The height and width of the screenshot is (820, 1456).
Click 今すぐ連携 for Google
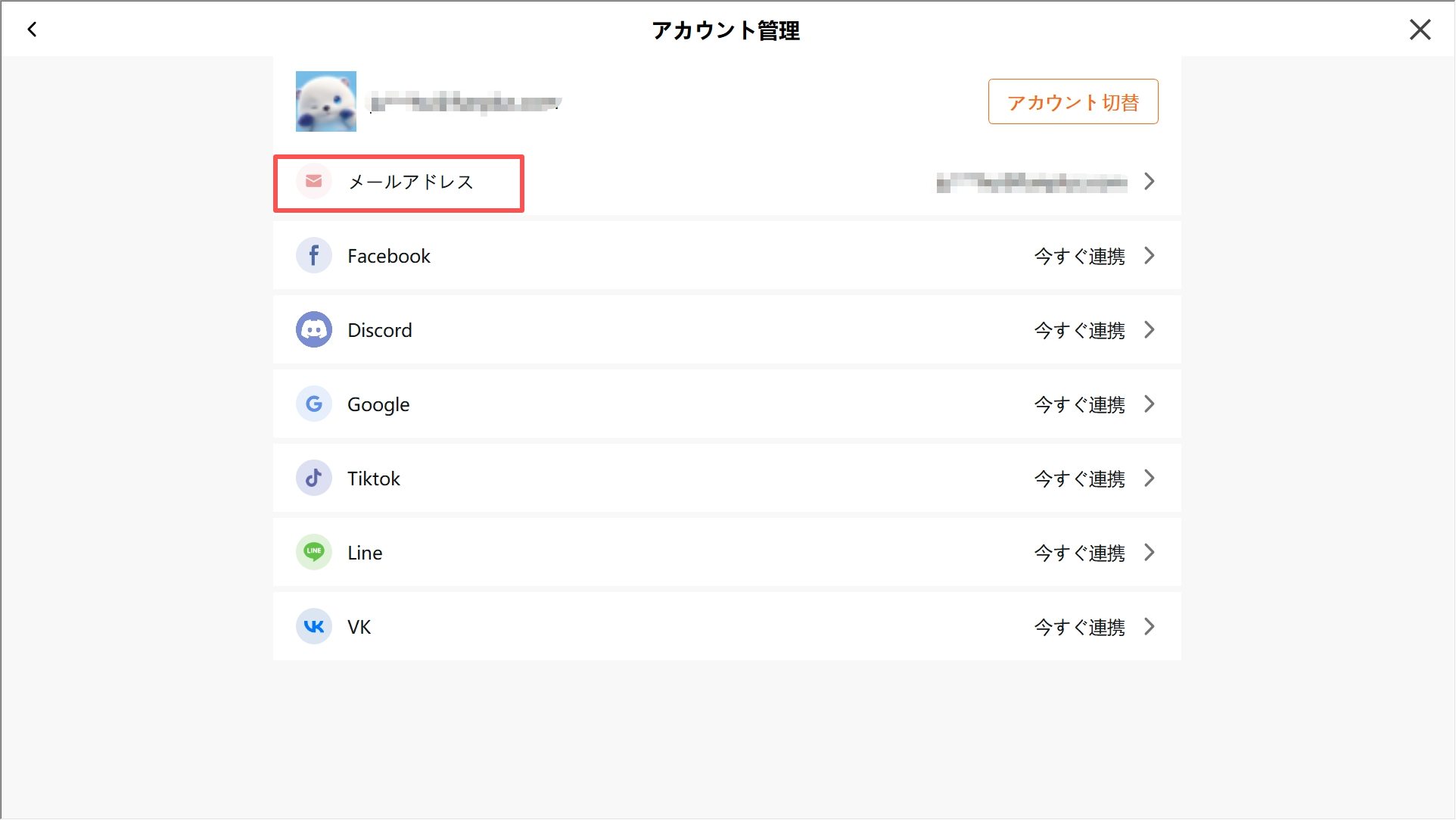[1079, 404]
